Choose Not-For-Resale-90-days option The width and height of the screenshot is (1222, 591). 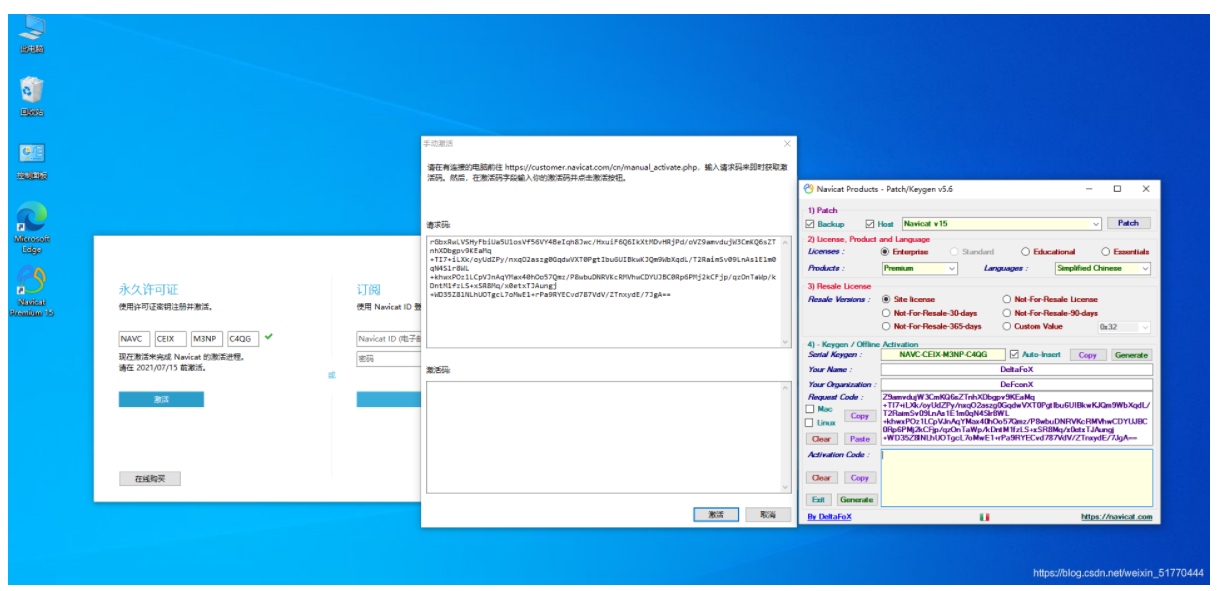(1006, 313)
